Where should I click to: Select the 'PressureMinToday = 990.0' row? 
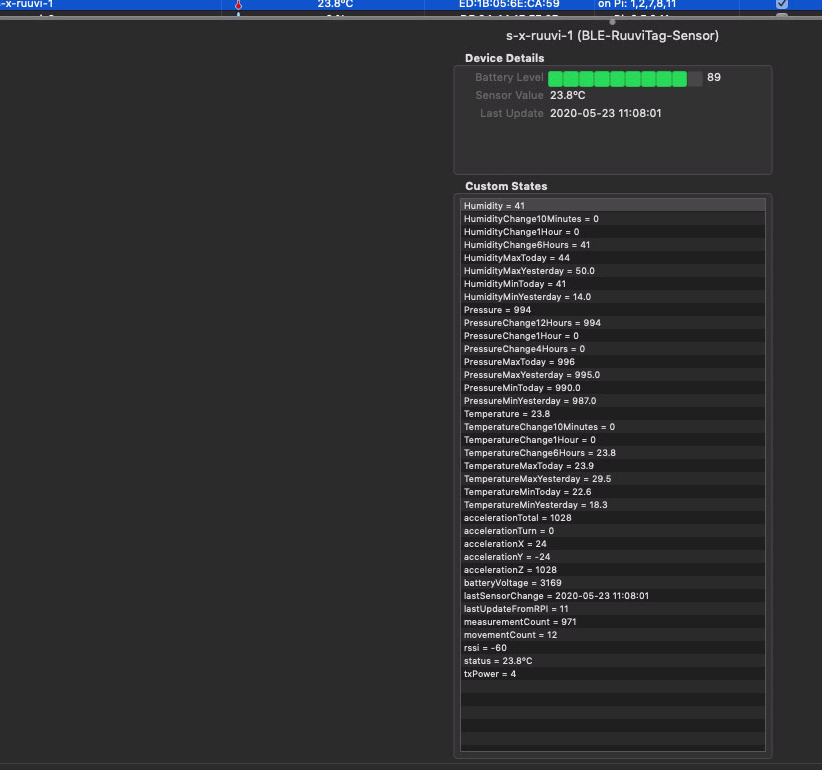[612, 388]
